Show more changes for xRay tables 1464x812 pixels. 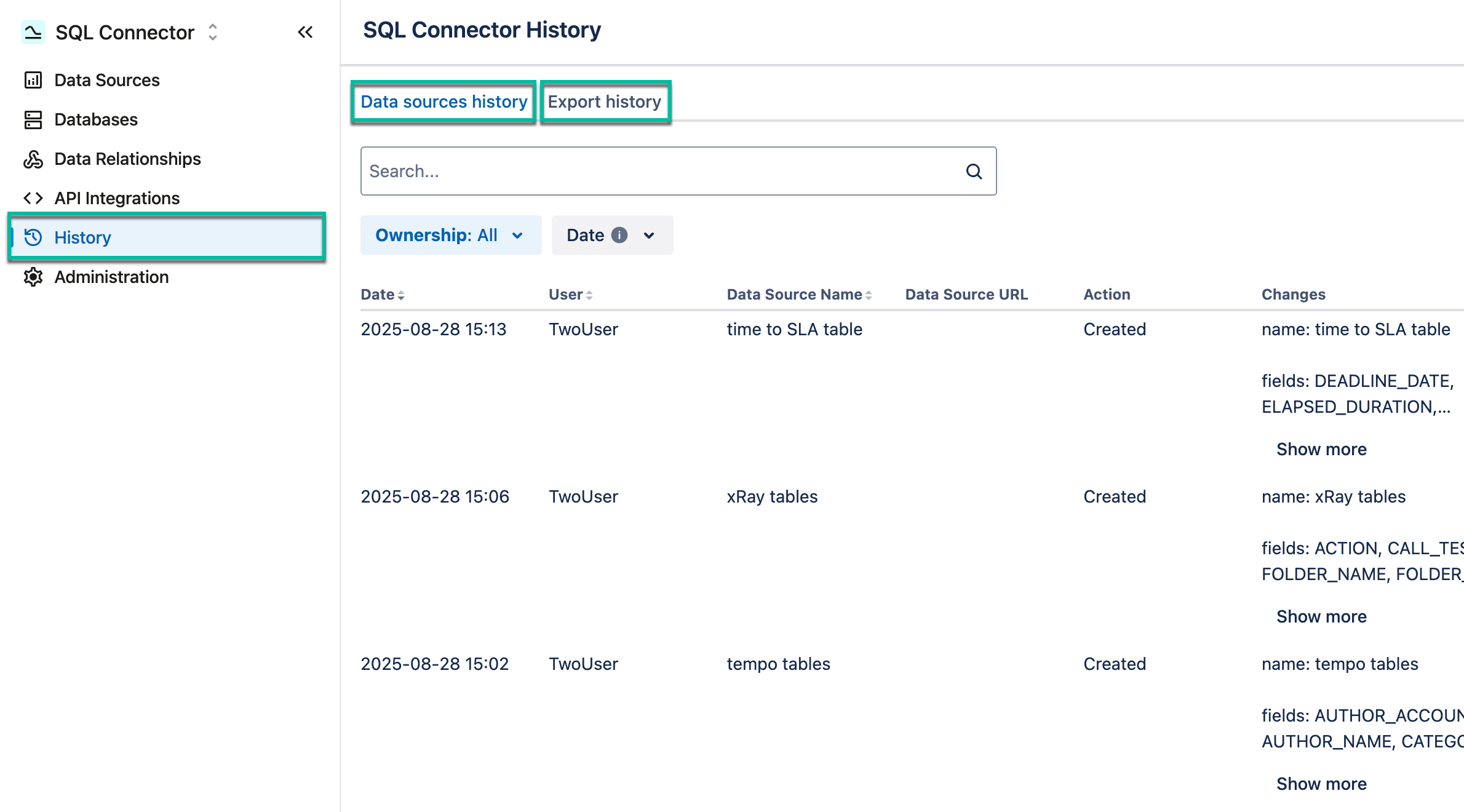pyautogui.click(x=1321, y=616)
